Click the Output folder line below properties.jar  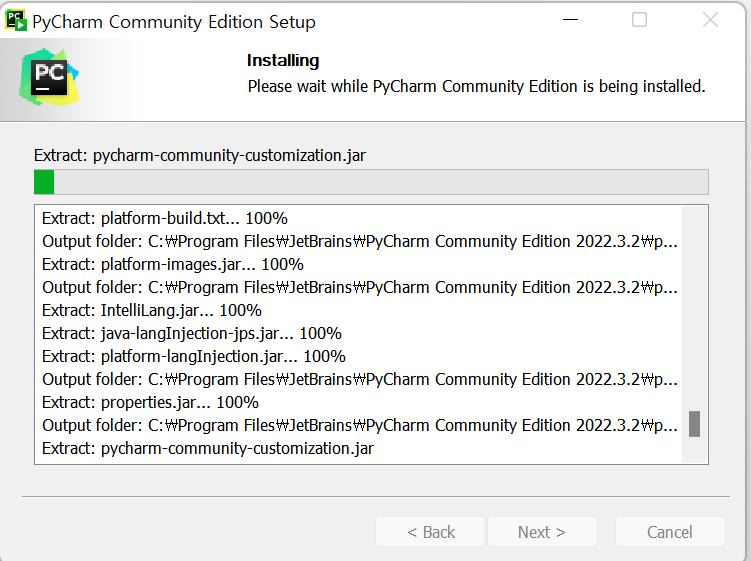[x=360, y=425]
